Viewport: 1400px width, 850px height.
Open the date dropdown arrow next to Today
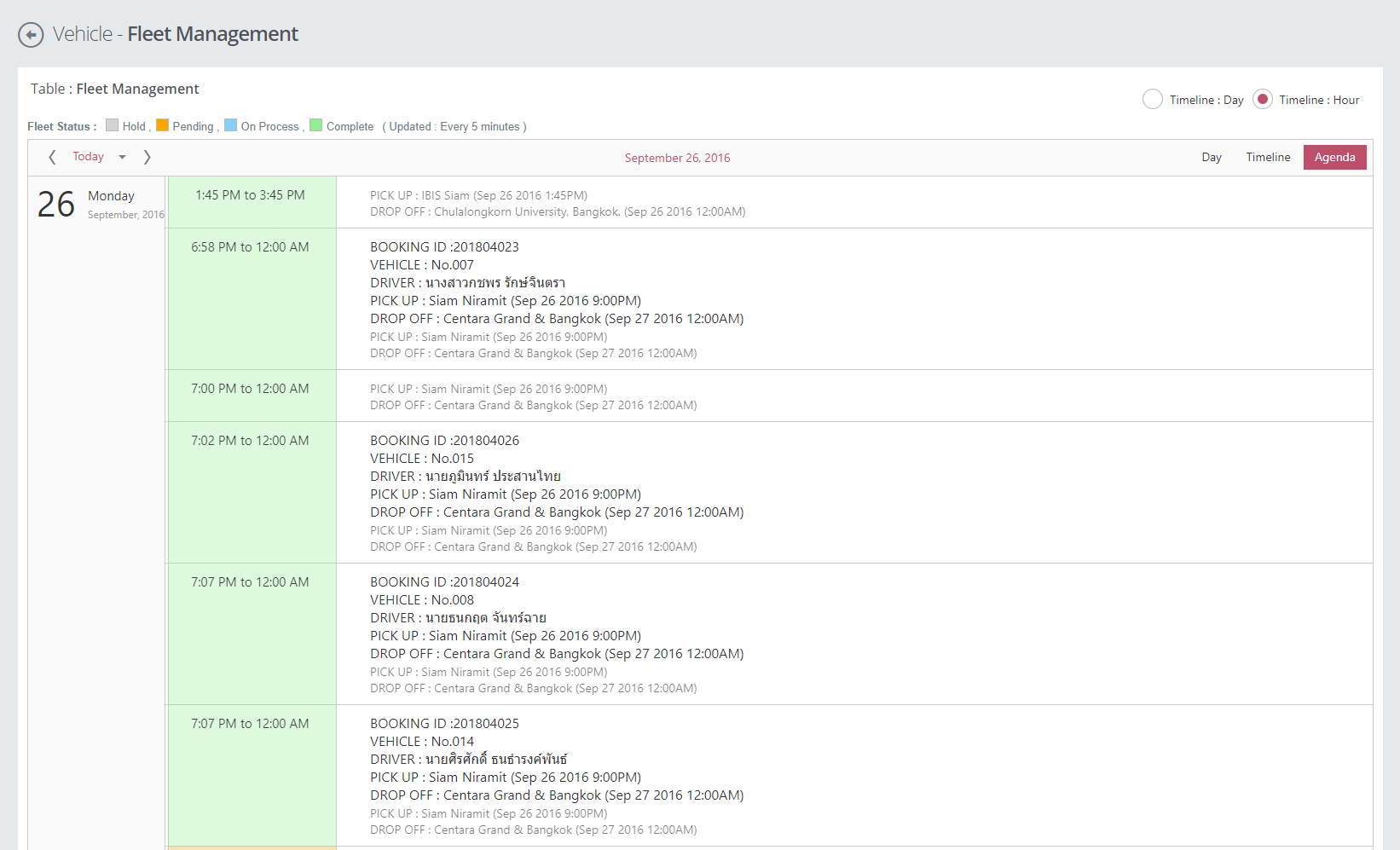(x=122, y=157)
